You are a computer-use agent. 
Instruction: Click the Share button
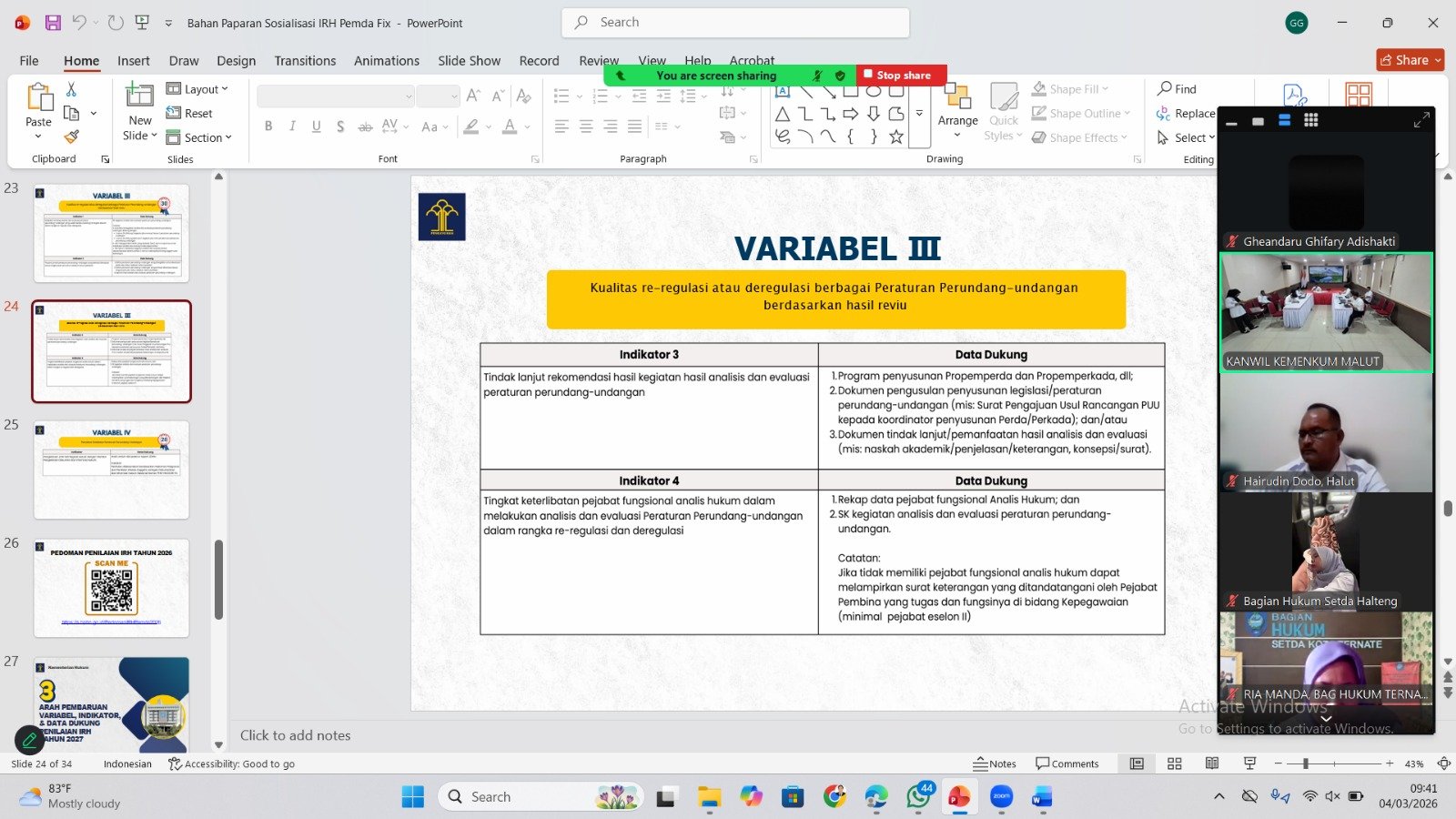tap(1410, 60)
